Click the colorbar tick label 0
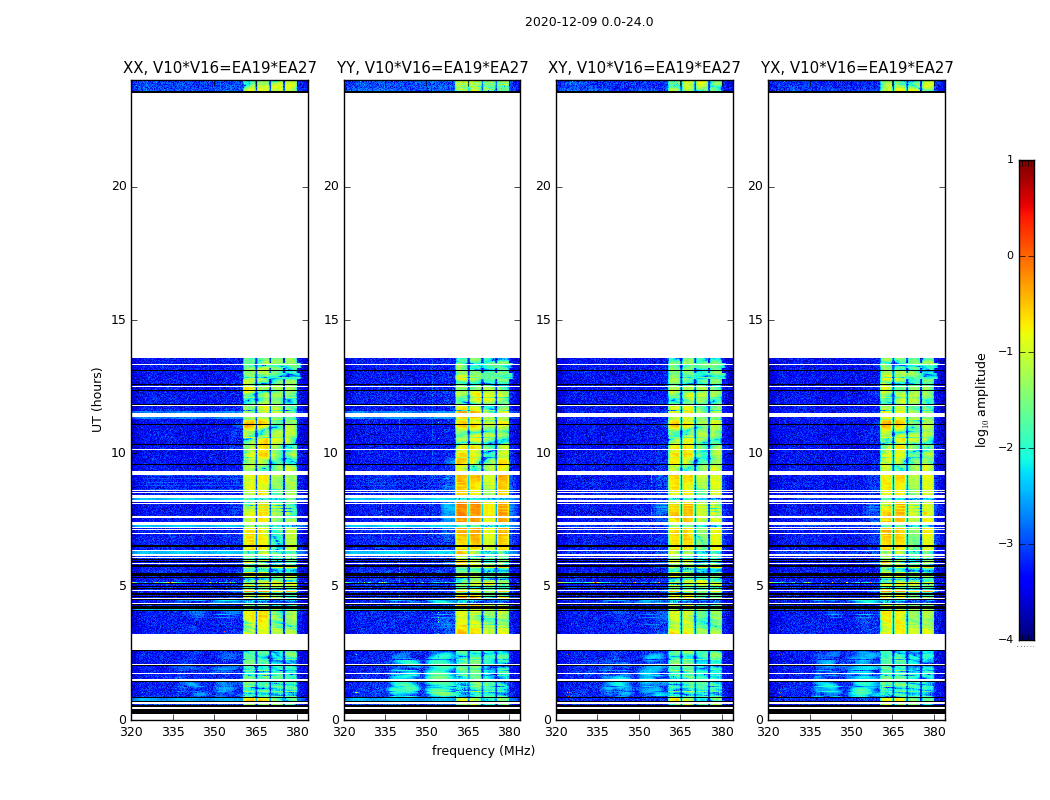Viewport: 1050px width, 800px height. click(x=1010, y=256)
